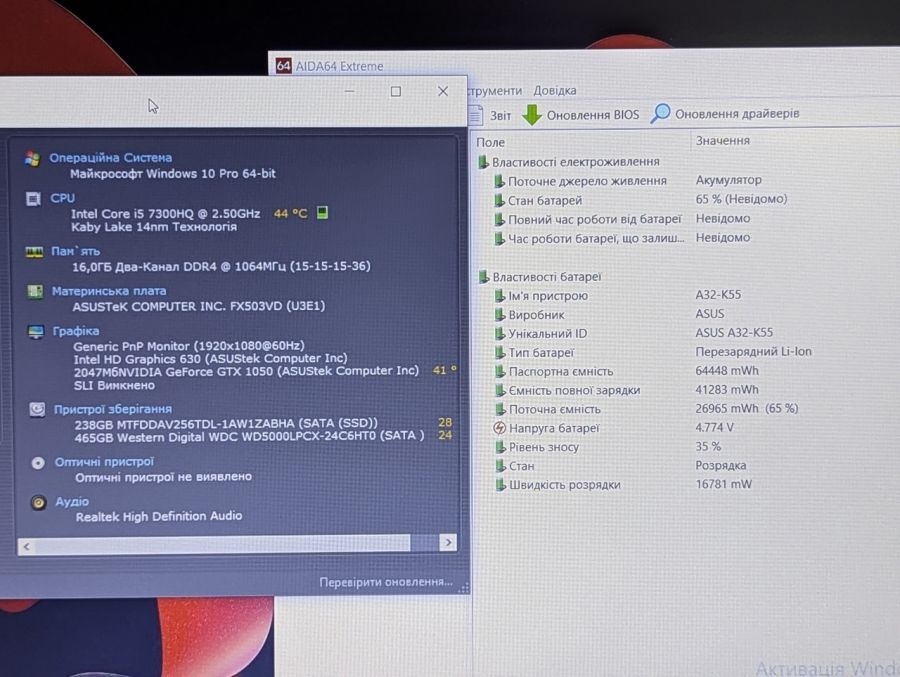Click the Intel Core i5 7300HQ text
Image resolution: width=900 pixels, height=677 pixels.
pyautogui.click(x=165, y=214)
